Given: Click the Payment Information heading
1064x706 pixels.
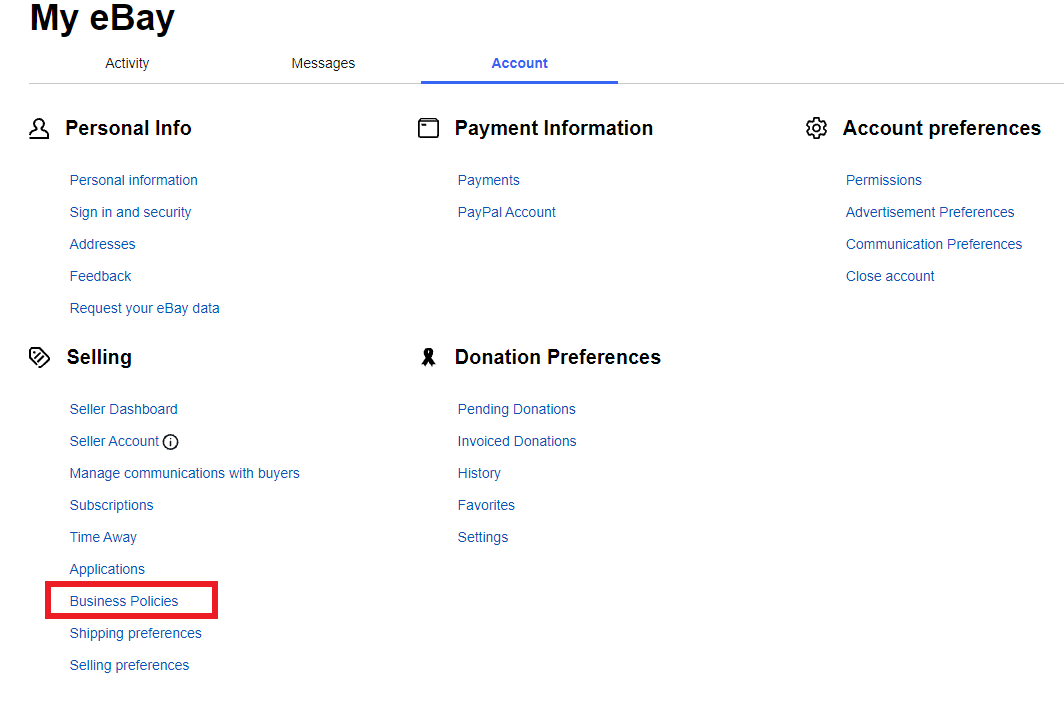Looking at the screenshot, I should (x=554, y=128).
